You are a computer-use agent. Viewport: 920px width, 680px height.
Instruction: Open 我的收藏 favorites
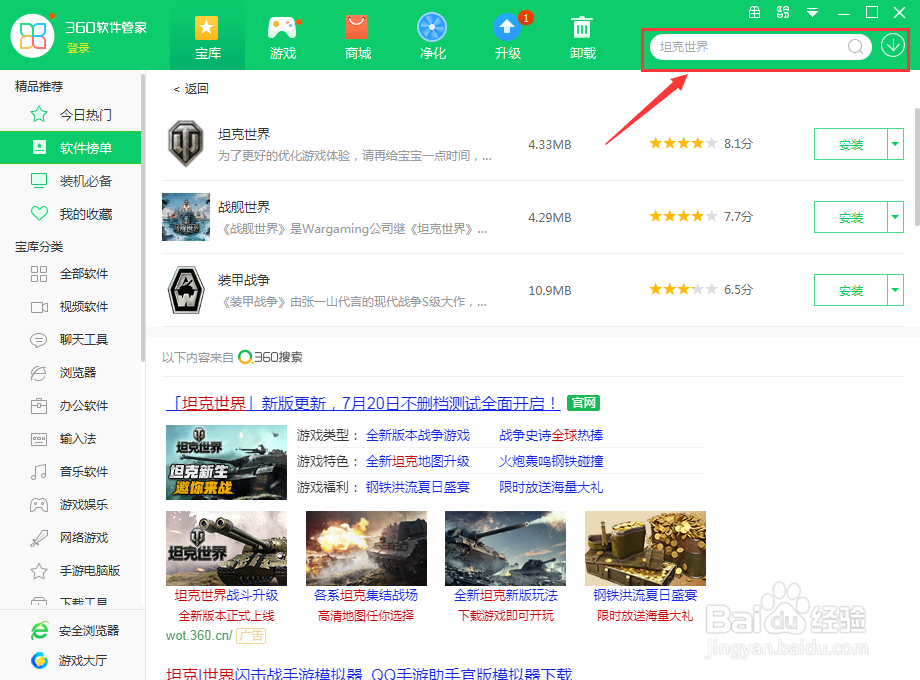(70, 214)
